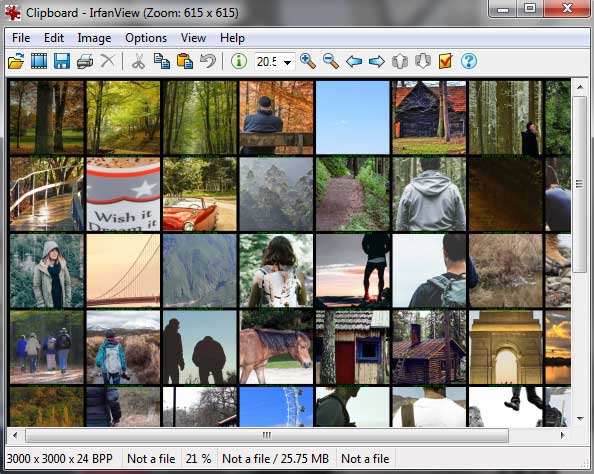Click the Copy icon in toolbar
Screen dimensions: 594x474
[162, 61]
